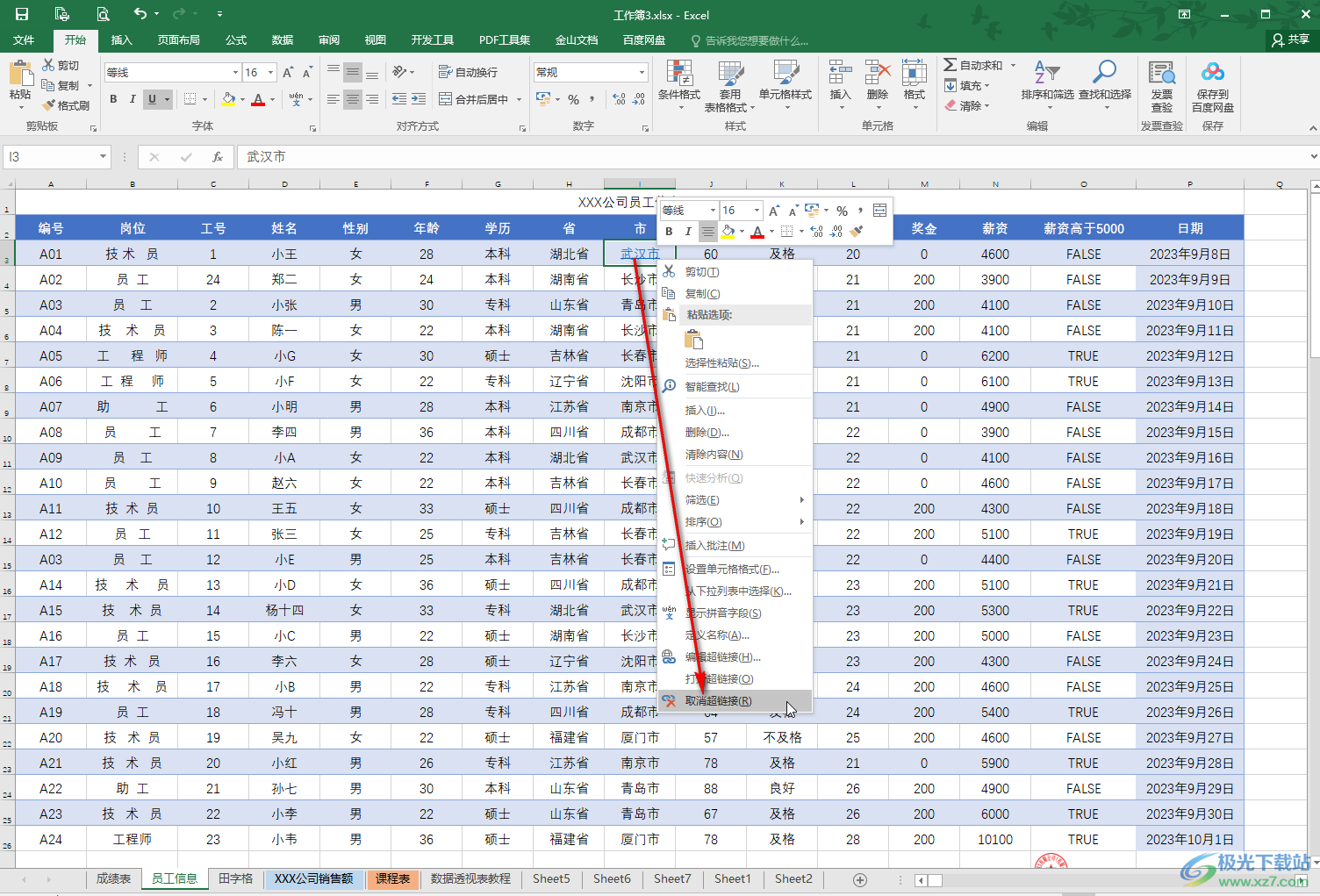Open the 文件 (File) tab
This screenshot has height=896, width=1320.
24,40
